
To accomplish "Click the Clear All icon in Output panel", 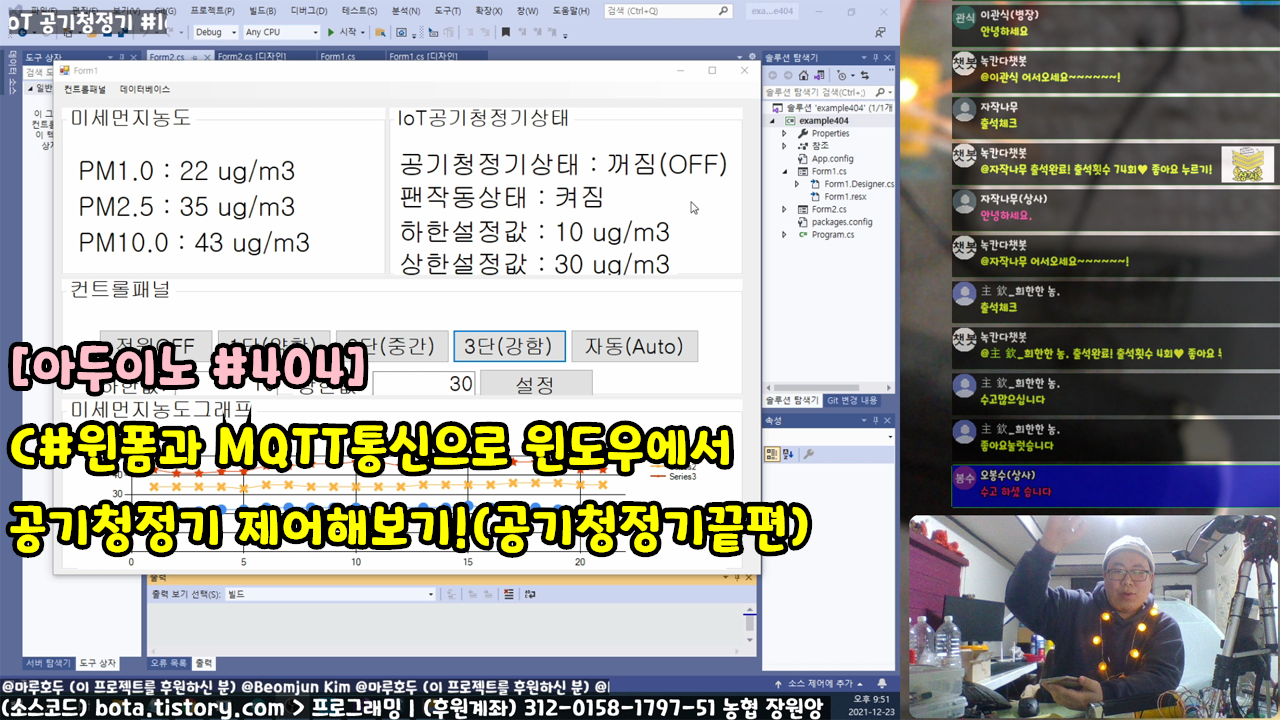I will (509, 594).
